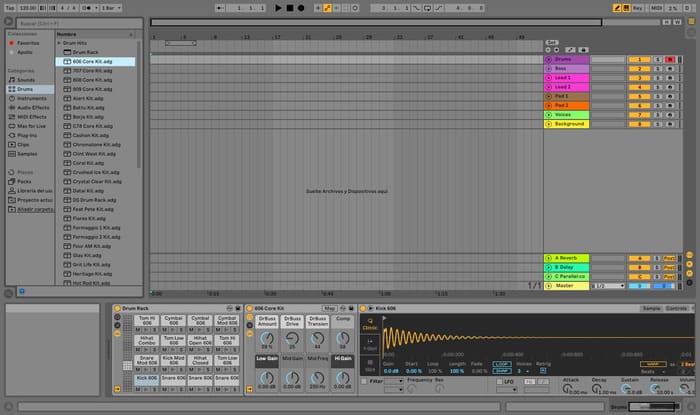Enable the Punch-In switch

416,8
